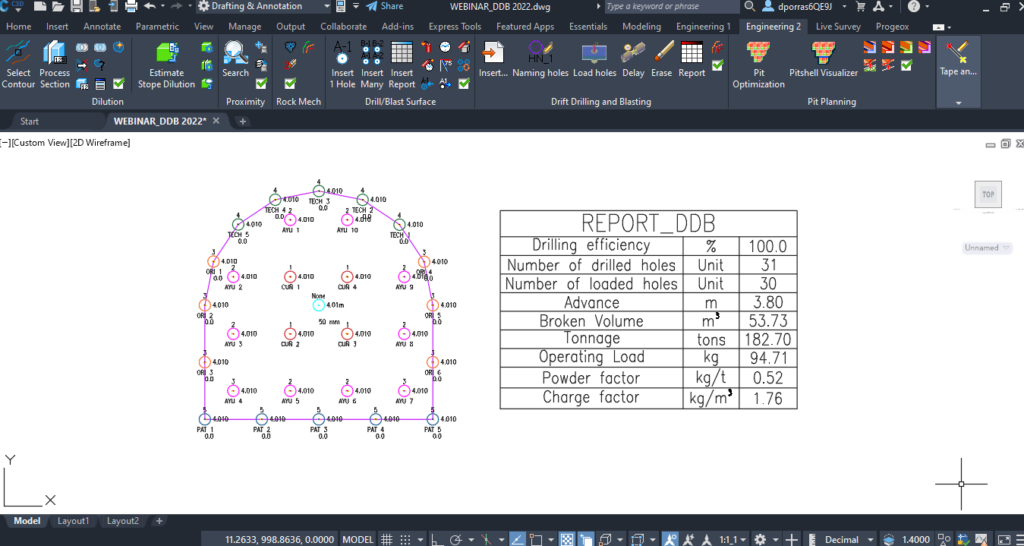The height and width of the screenshot is (546, 1024).
Task: Toggle the Pit Planning panel checkmark
Action: tap(906, 65)
